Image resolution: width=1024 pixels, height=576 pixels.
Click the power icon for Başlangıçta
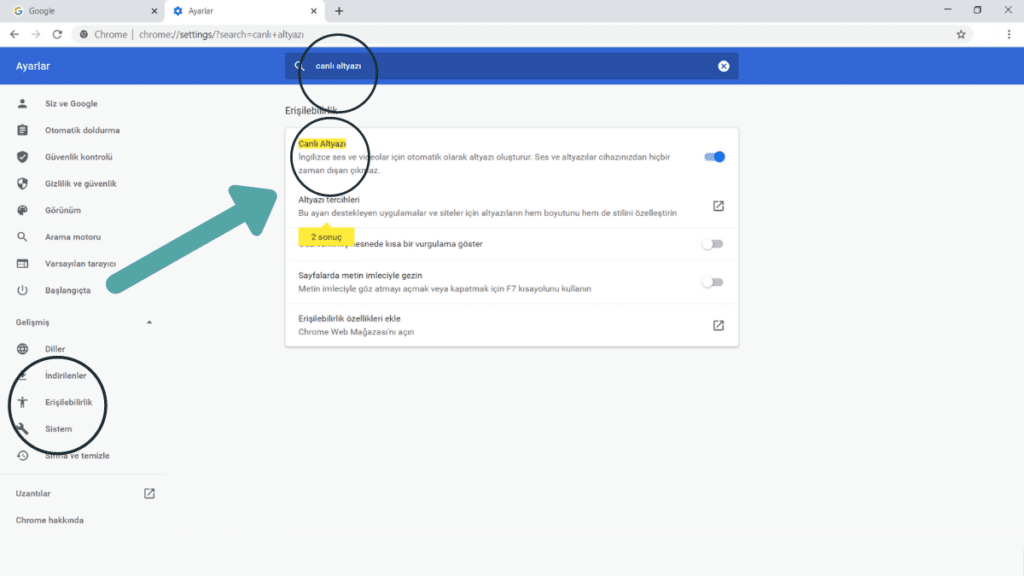22,290
